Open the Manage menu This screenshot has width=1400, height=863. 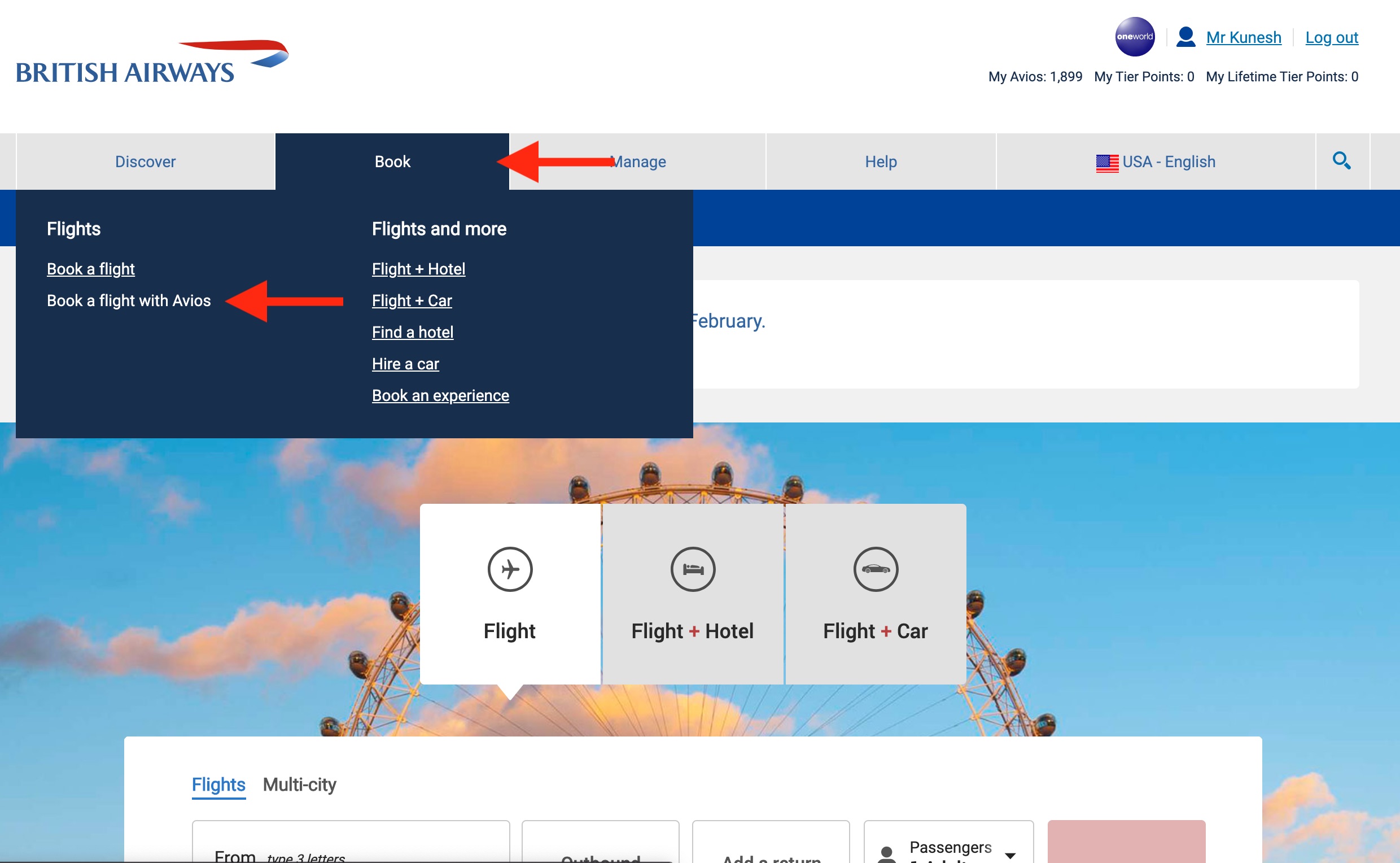pyautogui.click(x=637, y=162)
